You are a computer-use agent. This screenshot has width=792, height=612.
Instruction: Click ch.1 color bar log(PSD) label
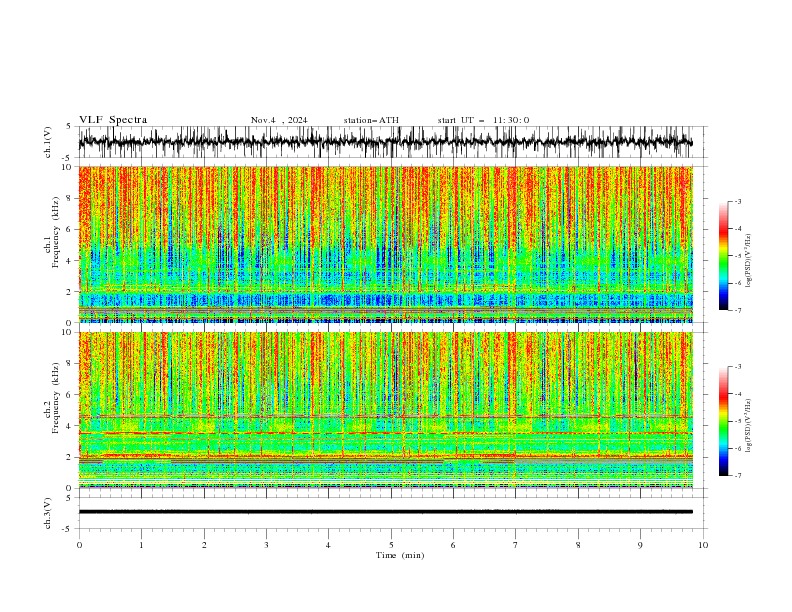click(749, 261)
